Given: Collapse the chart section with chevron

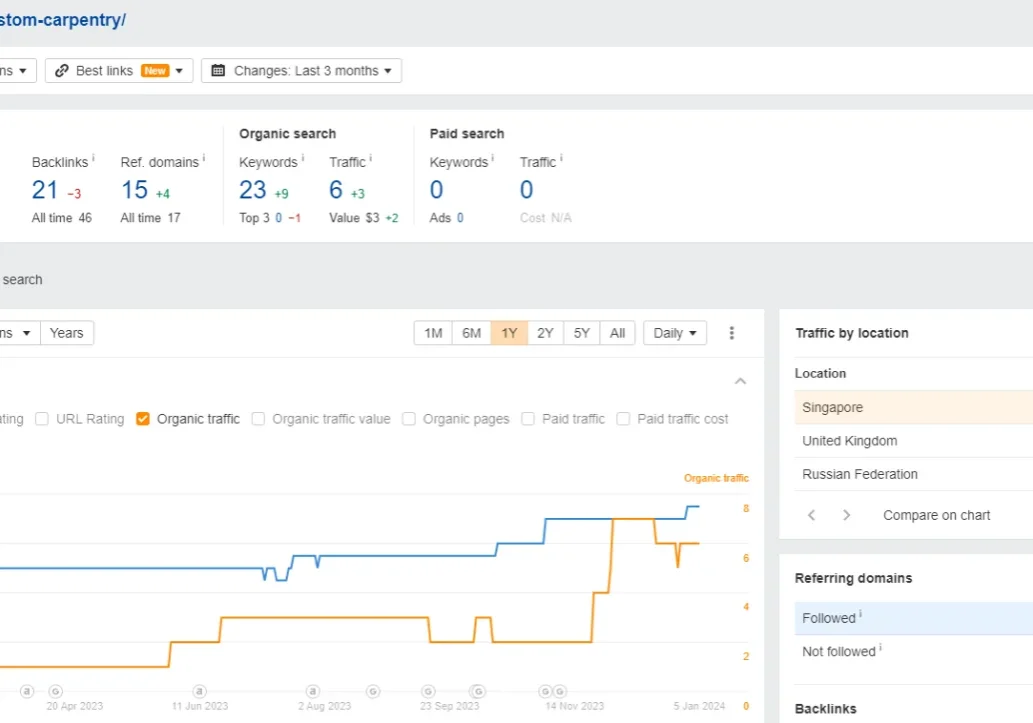Looking at the screenshot, I should pyautogui.click(x=740, y=381).
